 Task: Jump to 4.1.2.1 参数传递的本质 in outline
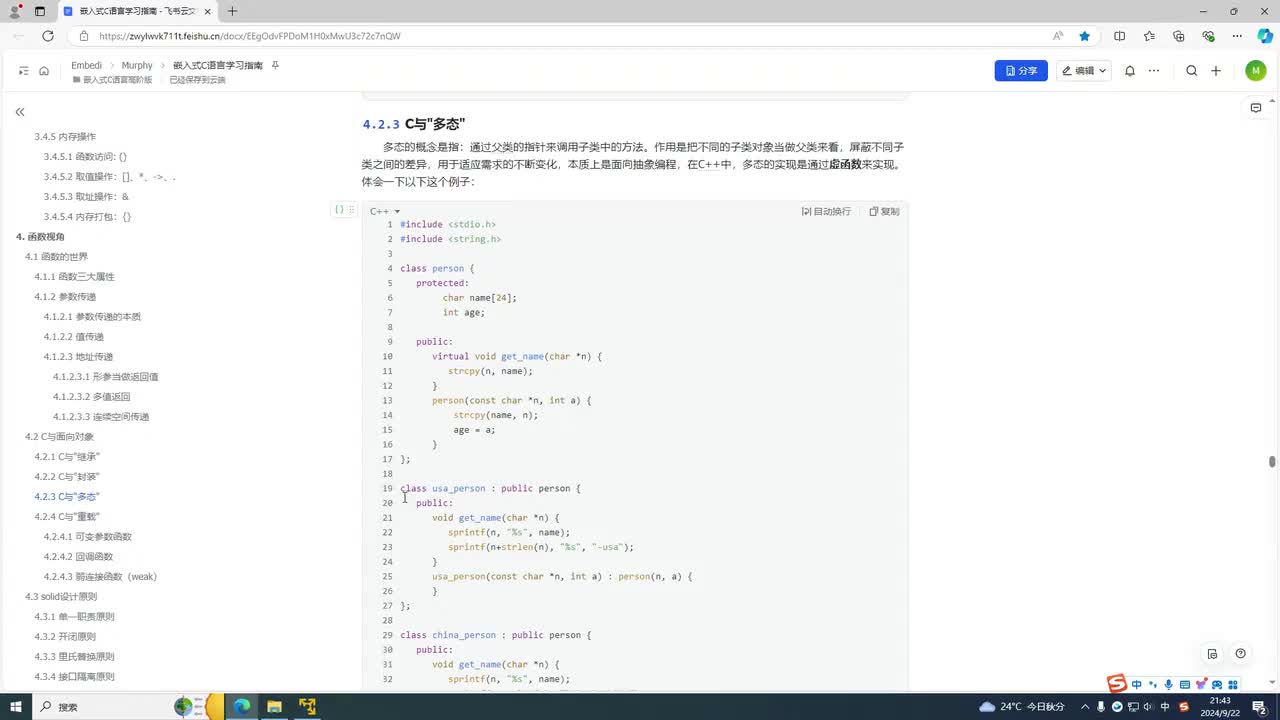(92, 317)
